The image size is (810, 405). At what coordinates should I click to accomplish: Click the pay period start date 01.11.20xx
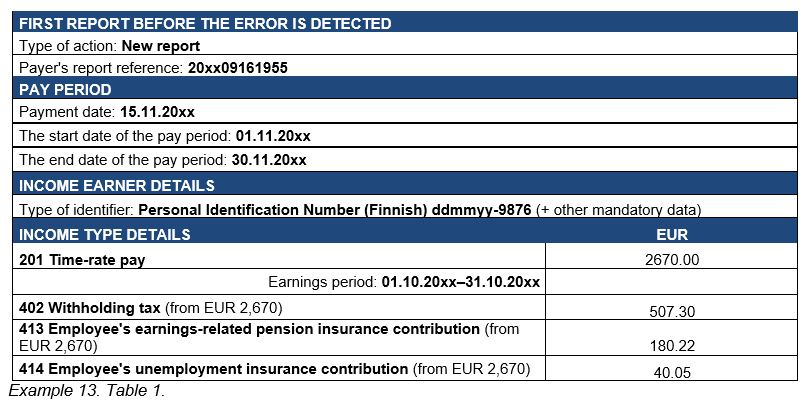[273, 135]
